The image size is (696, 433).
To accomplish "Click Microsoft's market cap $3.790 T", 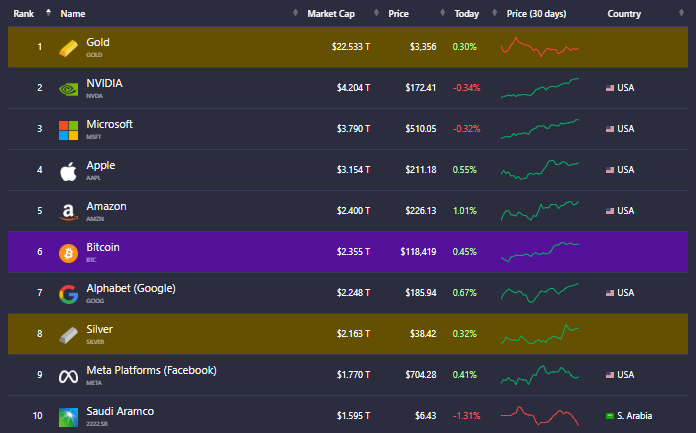I will 353,129.
